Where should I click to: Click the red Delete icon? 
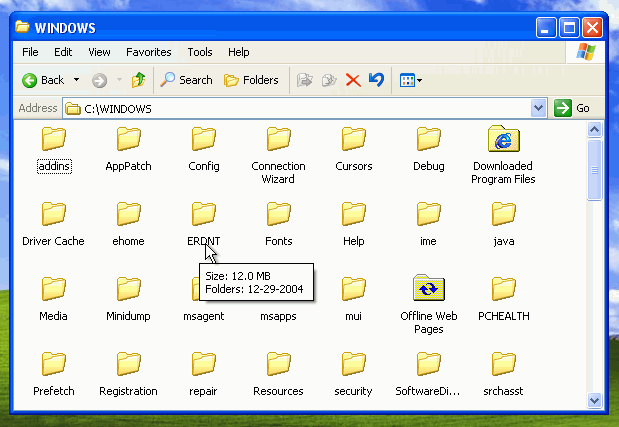353,80
